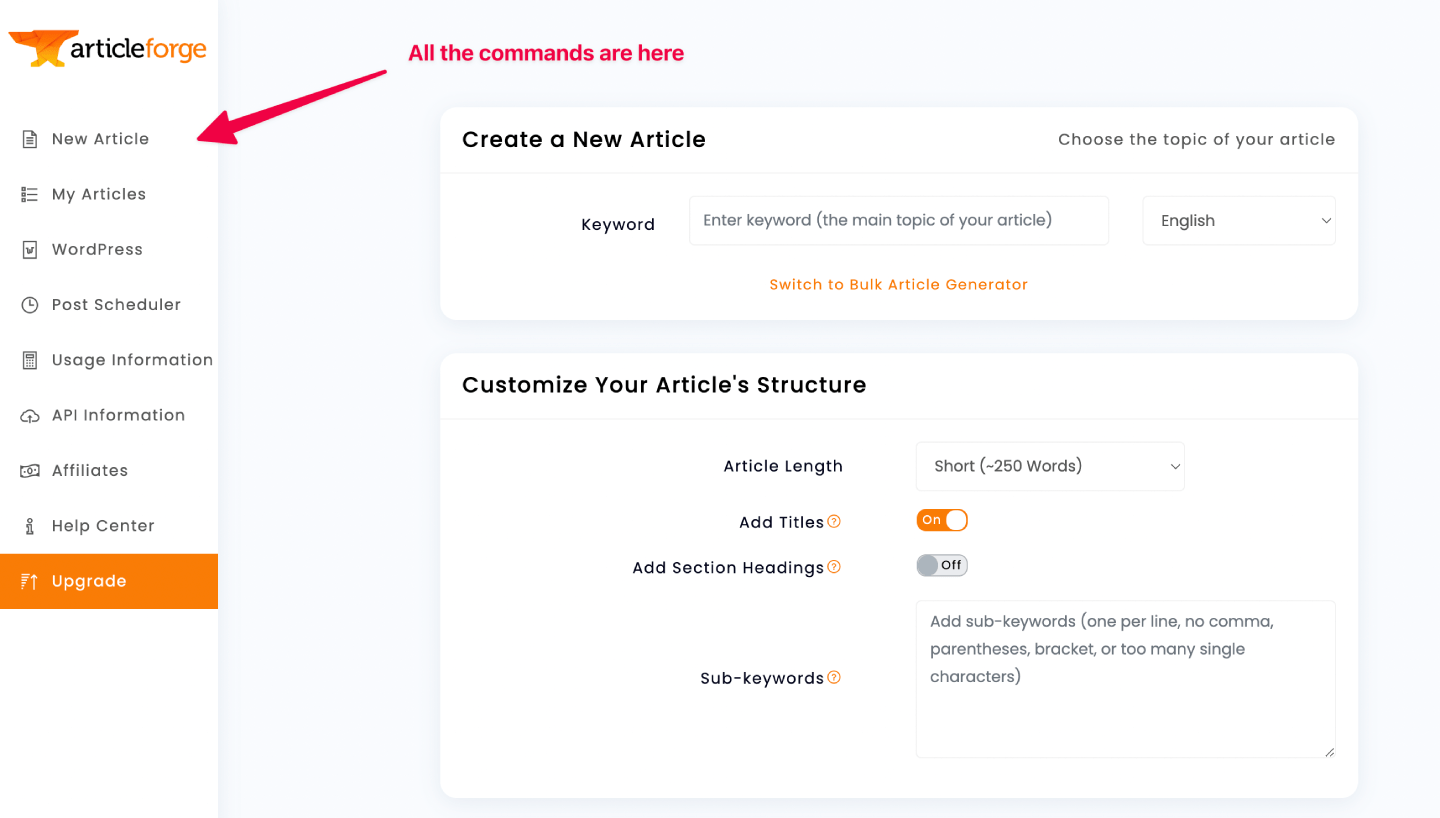This screenshot has width=1440, height=818.
Task: Click the WordPress sidebar icon
Action: pos(30,250)
